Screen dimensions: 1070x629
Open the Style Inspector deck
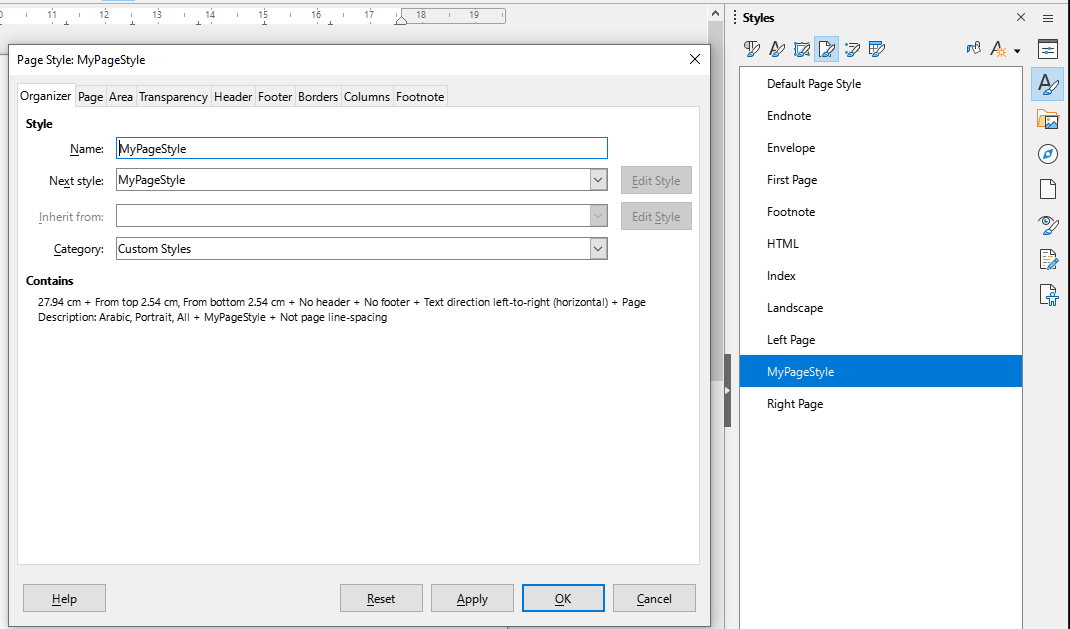pos(1047,224)
